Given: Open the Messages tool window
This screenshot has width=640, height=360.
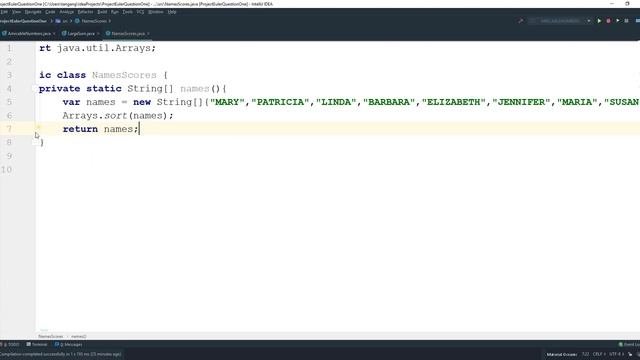Looking at the screenshot, I should tap(69, 344).
